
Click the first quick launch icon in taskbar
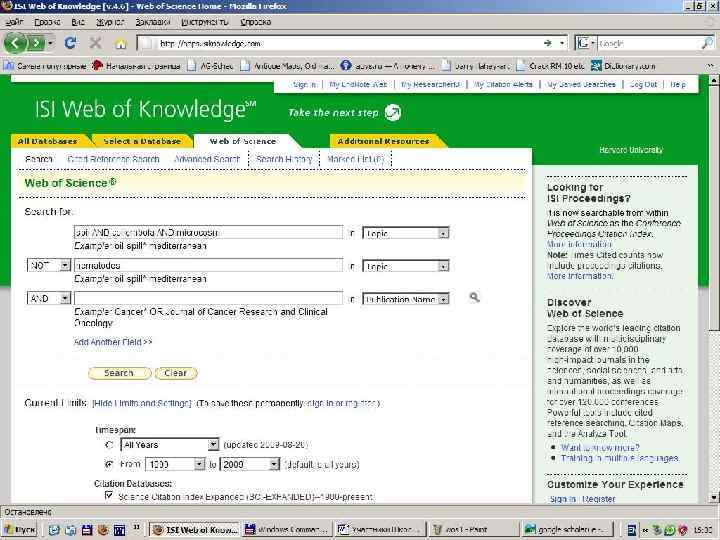54,530
